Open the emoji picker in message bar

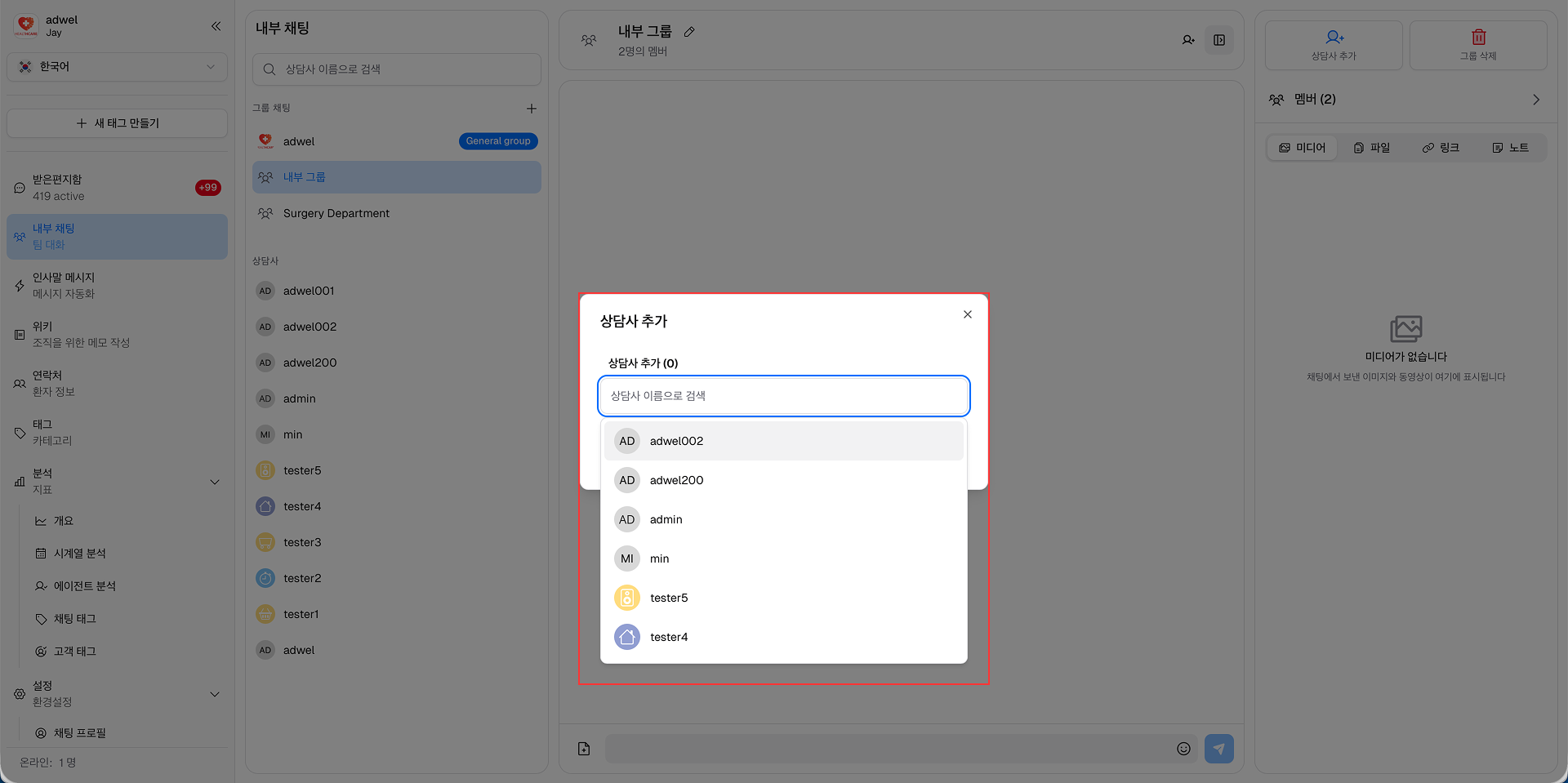coord(1183,748)
